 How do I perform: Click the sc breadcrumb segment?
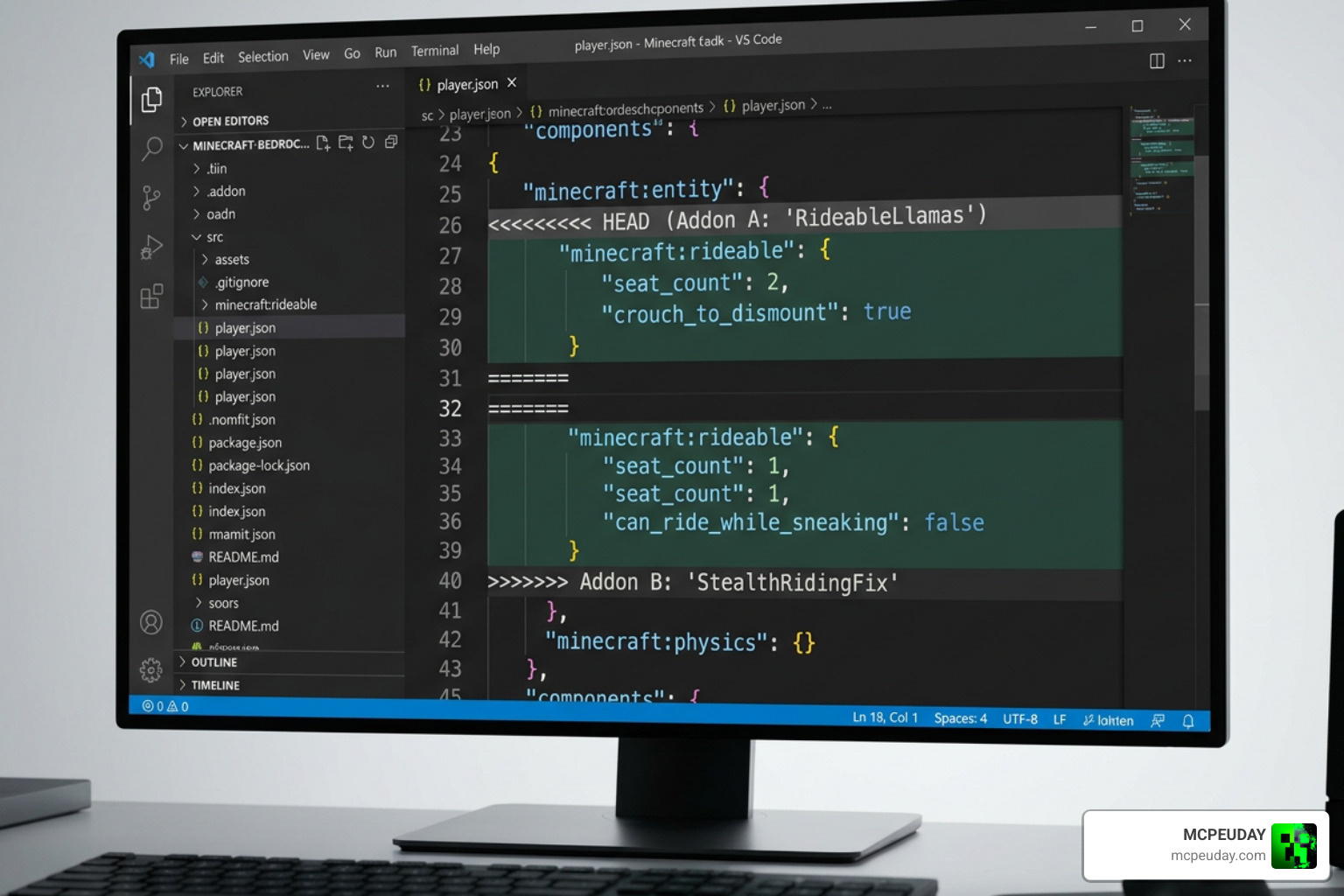click(x=427, y=115)
